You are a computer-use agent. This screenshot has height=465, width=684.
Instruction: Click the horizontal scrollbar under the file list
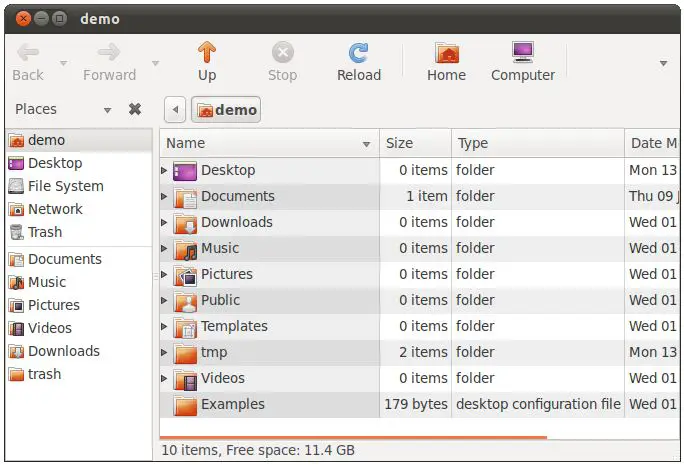353,437
